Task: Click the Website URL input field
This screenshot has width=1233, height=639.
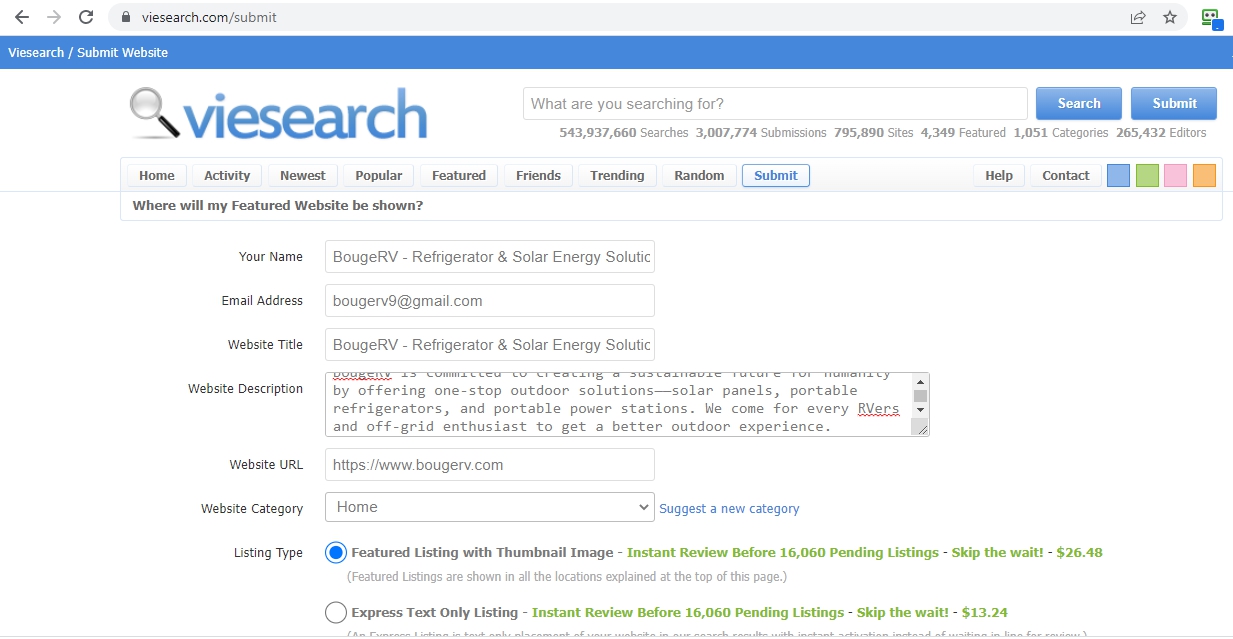Action: [489, 465]
